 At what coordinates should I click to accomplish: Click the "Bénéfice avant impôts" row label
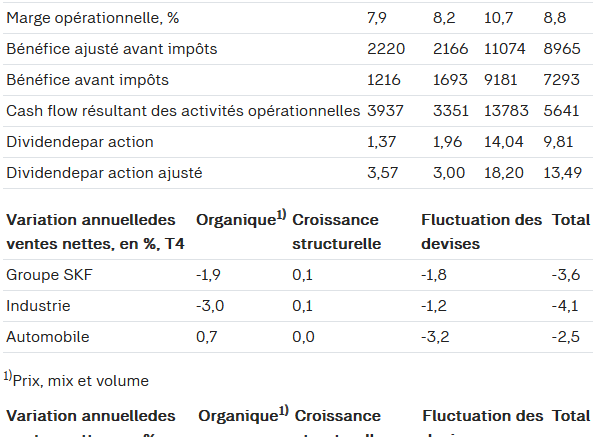(87, 79)
